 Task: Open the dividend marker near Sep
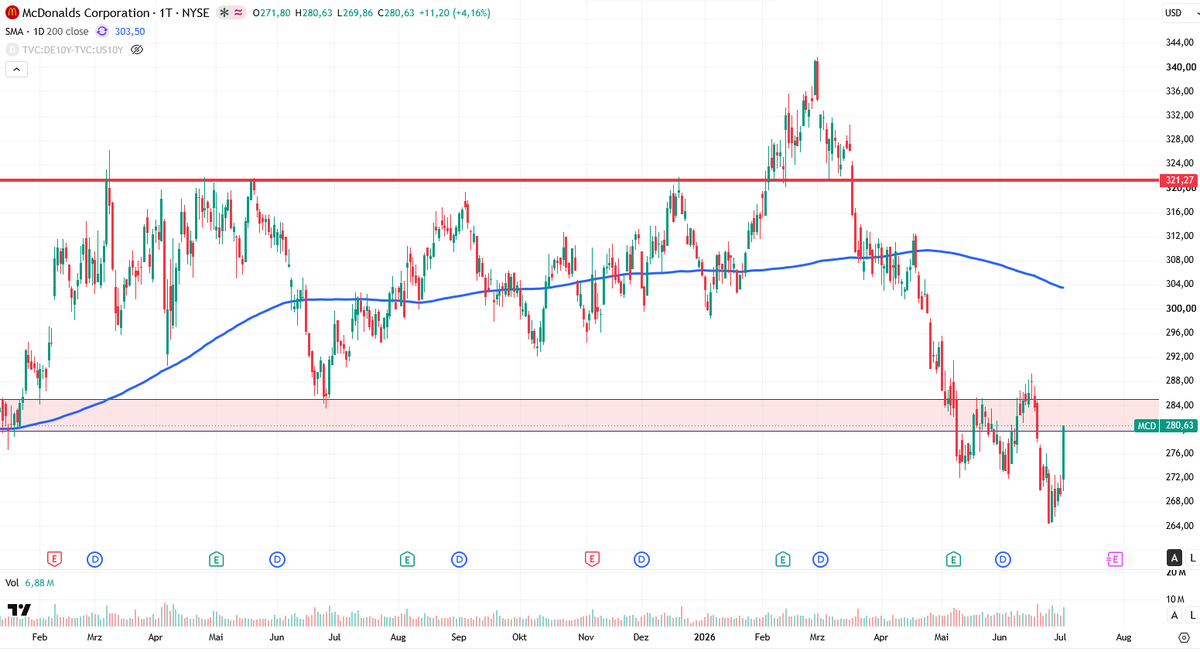pyautogui.click(x=458, y=559)
